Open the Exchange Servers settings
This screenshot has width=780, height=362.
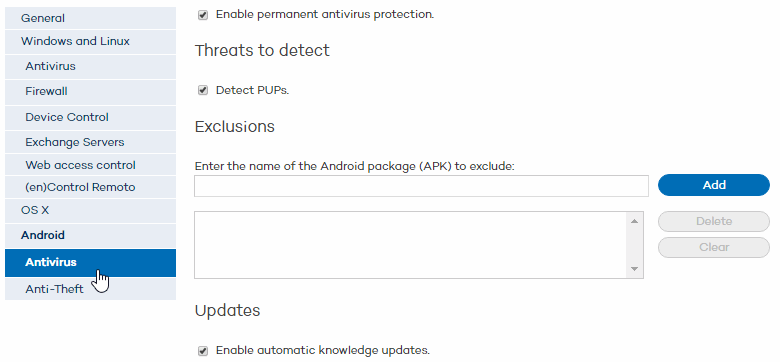pos(91,142)
